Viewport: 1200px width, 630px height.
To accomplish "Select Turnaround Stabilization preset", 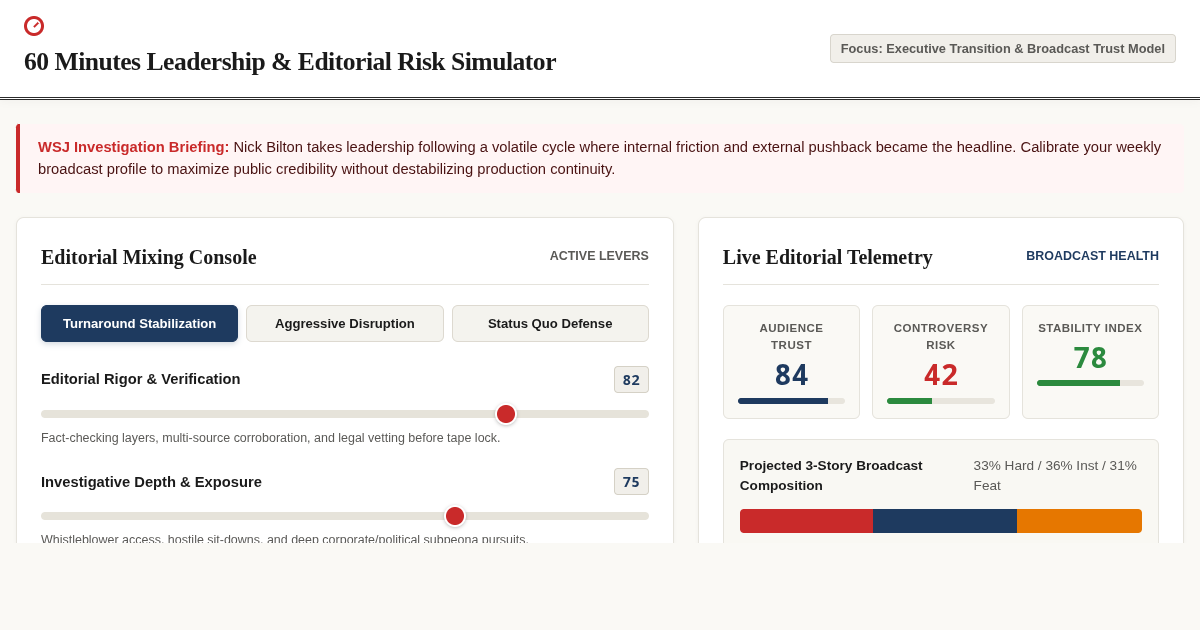I will pos(139,324).
